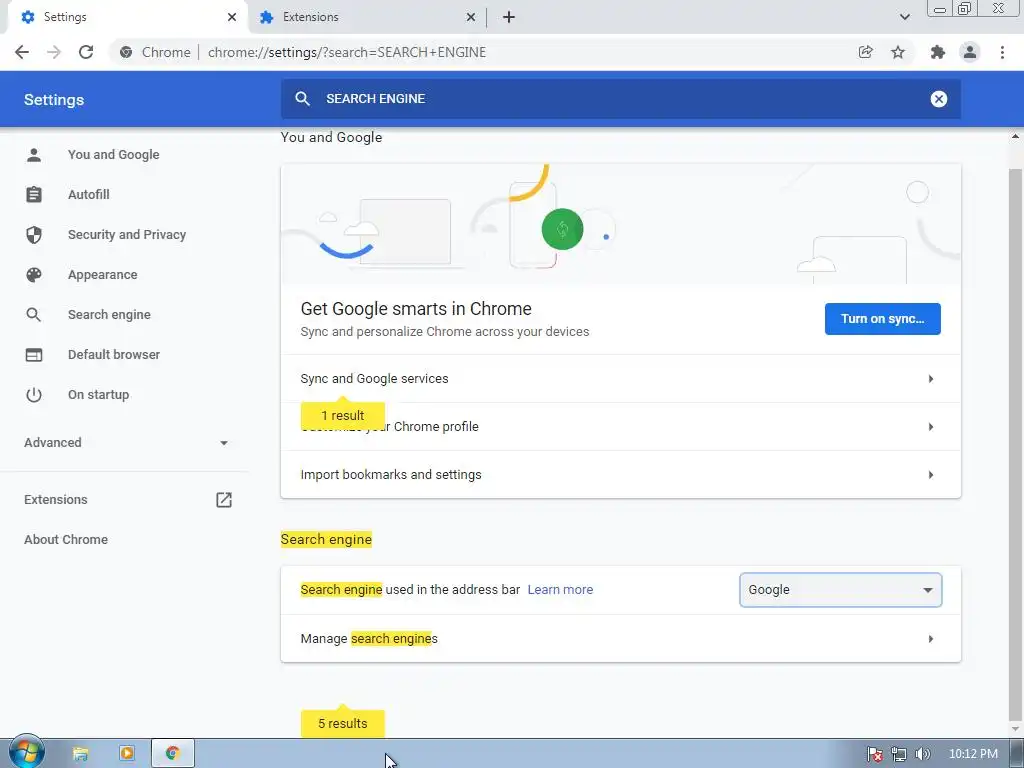Screen dimensions: 1024x768
Task: Open Manage search engines
Action: pyautogui.click(x=620, y=639)
